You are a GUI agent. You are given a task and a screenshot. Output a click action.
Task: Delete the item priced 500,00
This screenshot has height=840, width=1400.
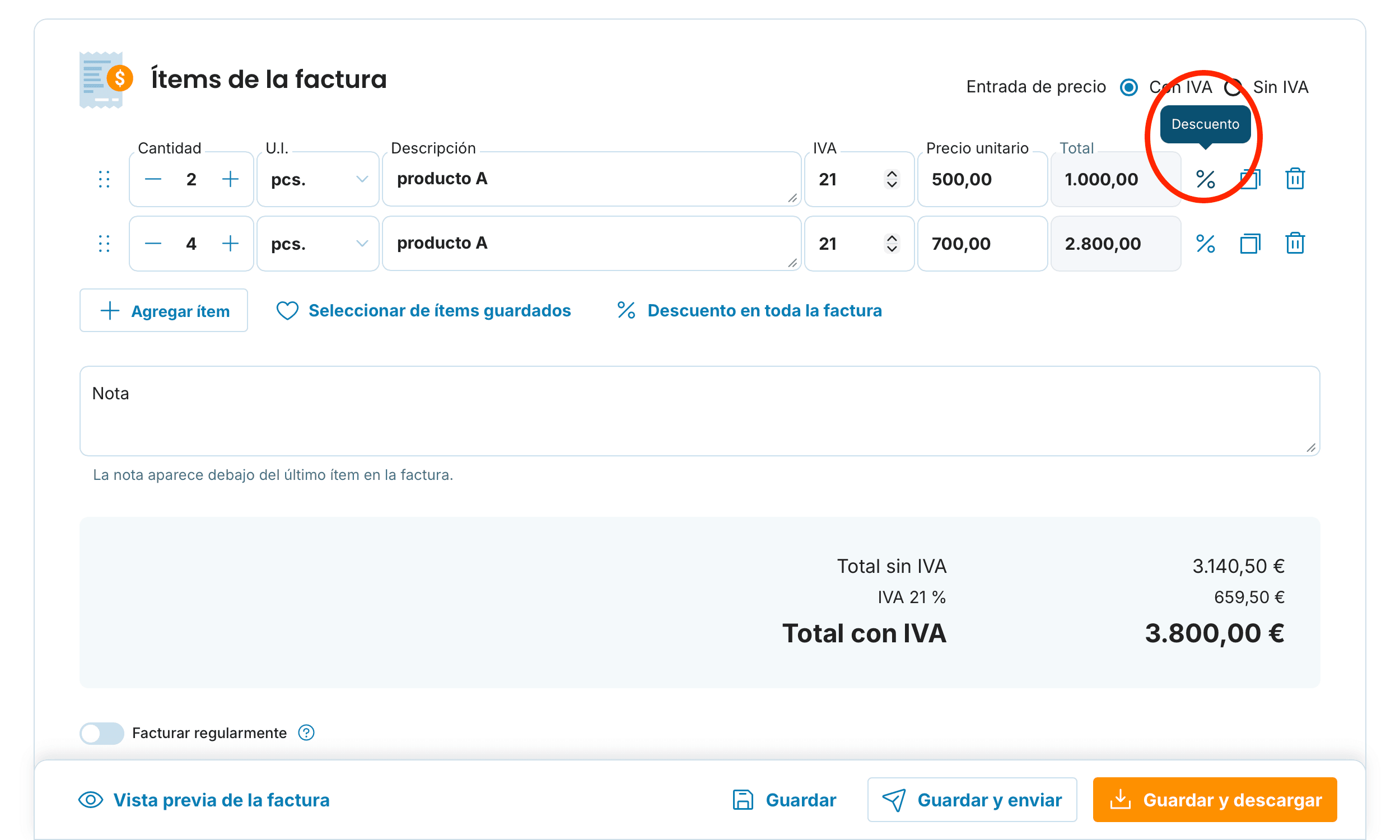(1294, 179)
